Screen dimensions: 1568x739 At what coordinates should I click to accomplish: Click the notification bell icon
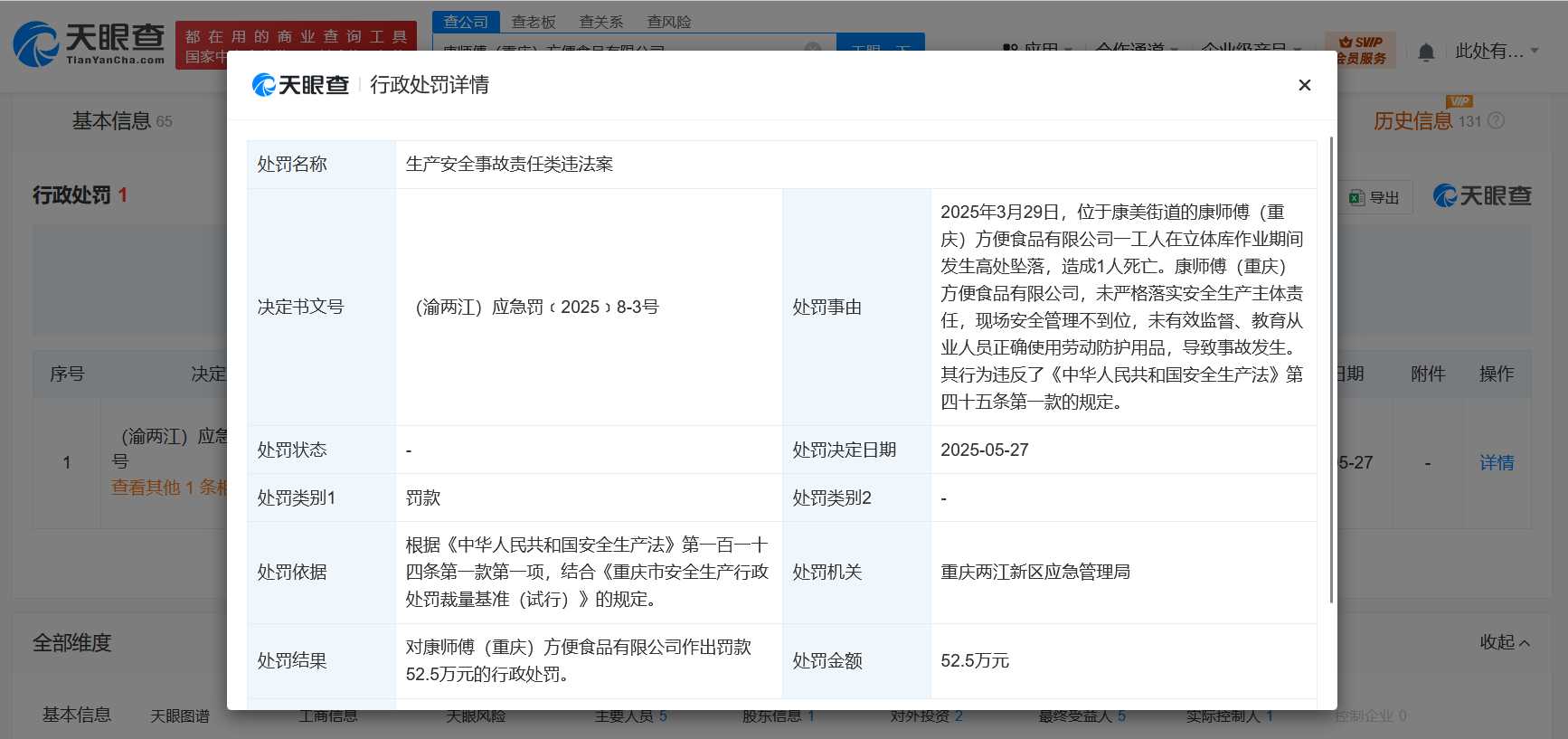click(1426, 52)
